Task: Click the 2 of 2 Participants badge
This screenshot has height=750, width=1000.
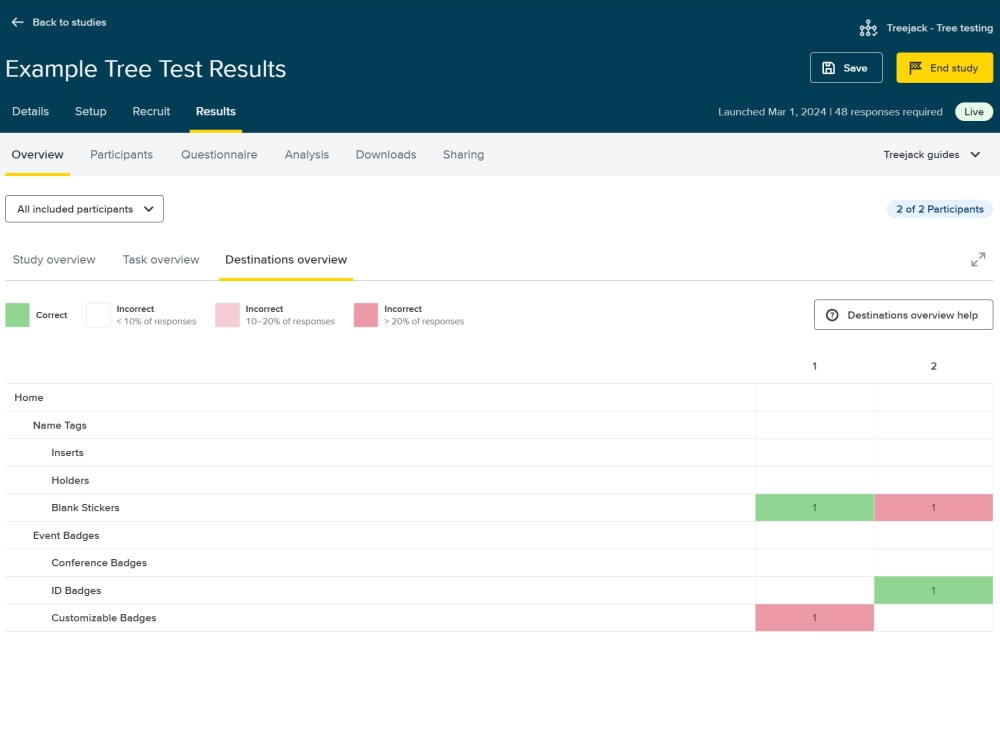Action: point(939,209)
